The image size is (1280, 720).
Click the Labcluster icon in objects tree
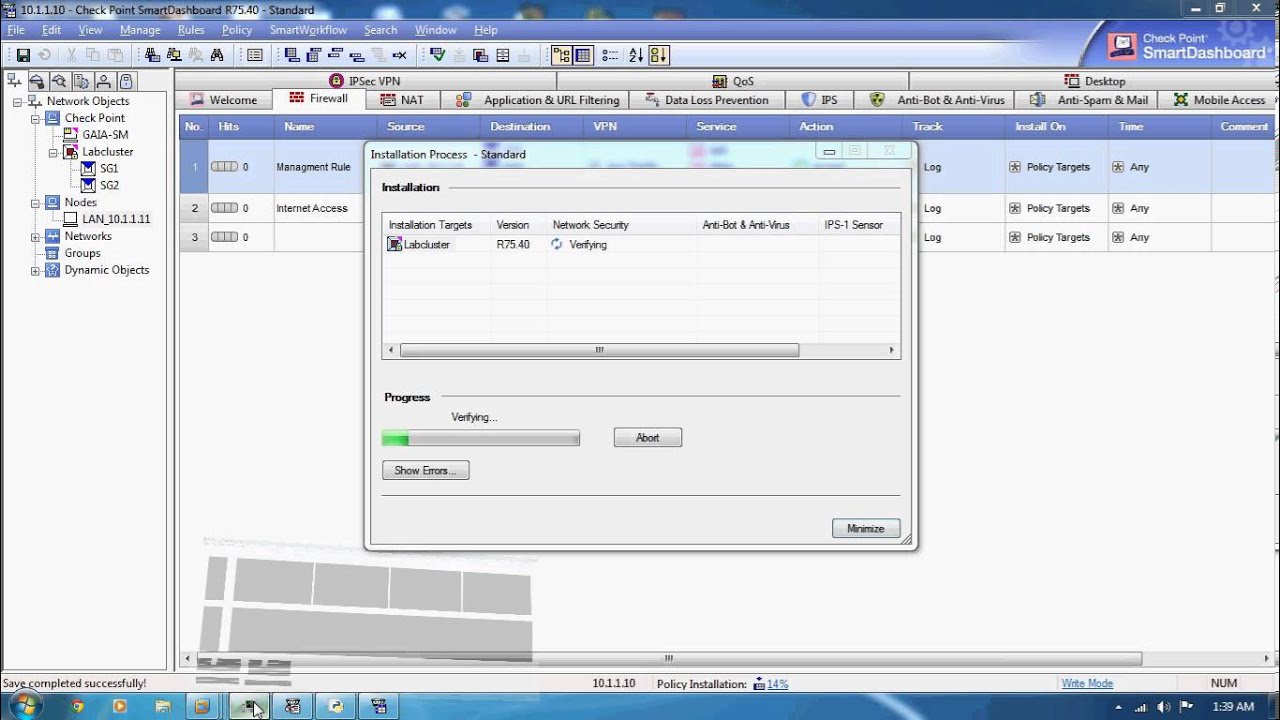point(71,152)
